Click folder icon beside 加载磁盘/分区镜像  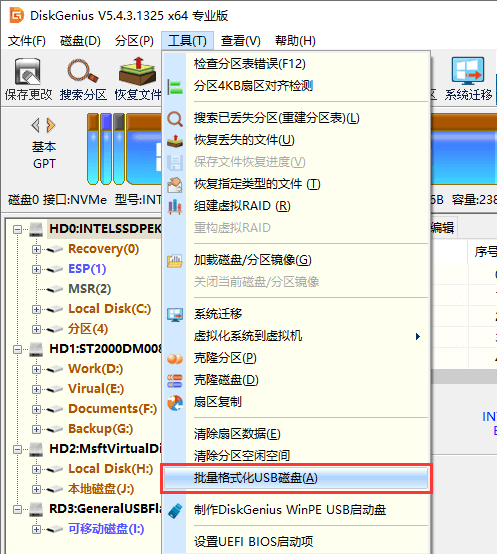pos(175,261)
